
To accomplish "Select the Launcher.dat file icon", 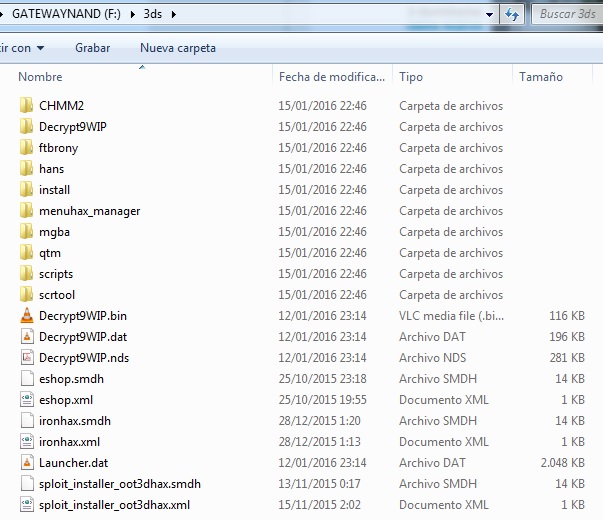I will 27,463.
